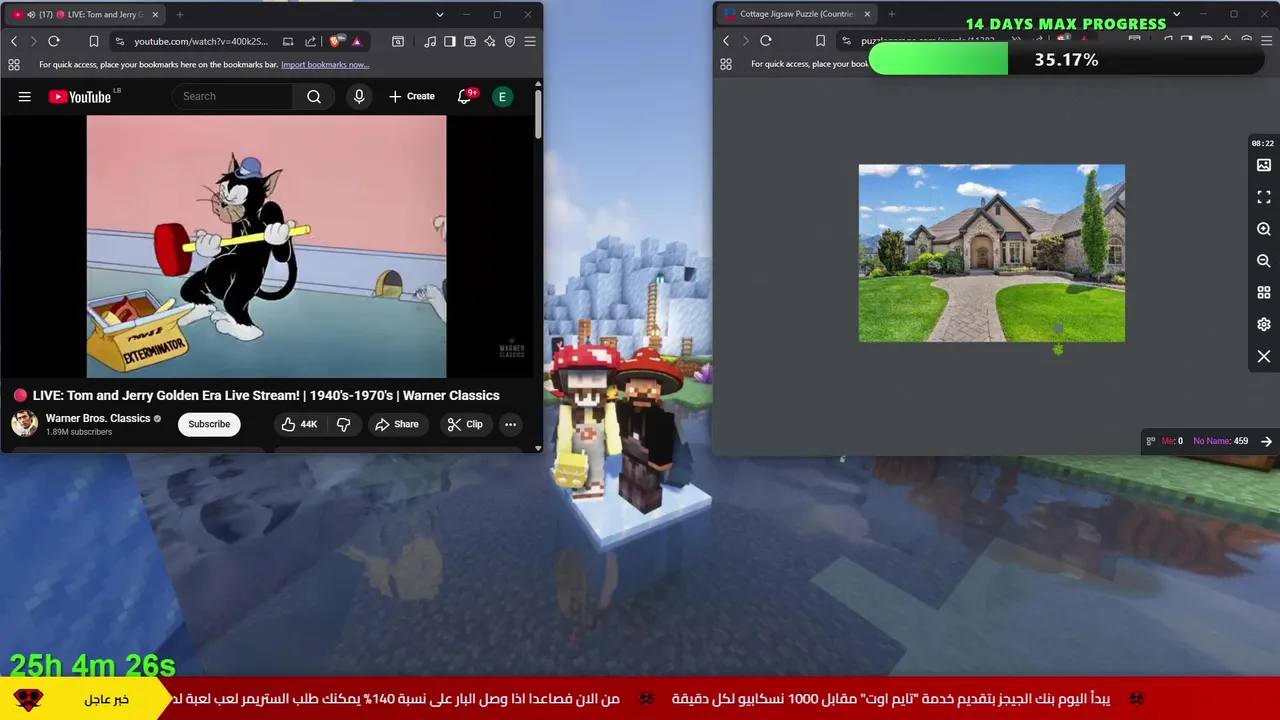
Task: Open the YouTube account avatar E
Action: (503, 96)
